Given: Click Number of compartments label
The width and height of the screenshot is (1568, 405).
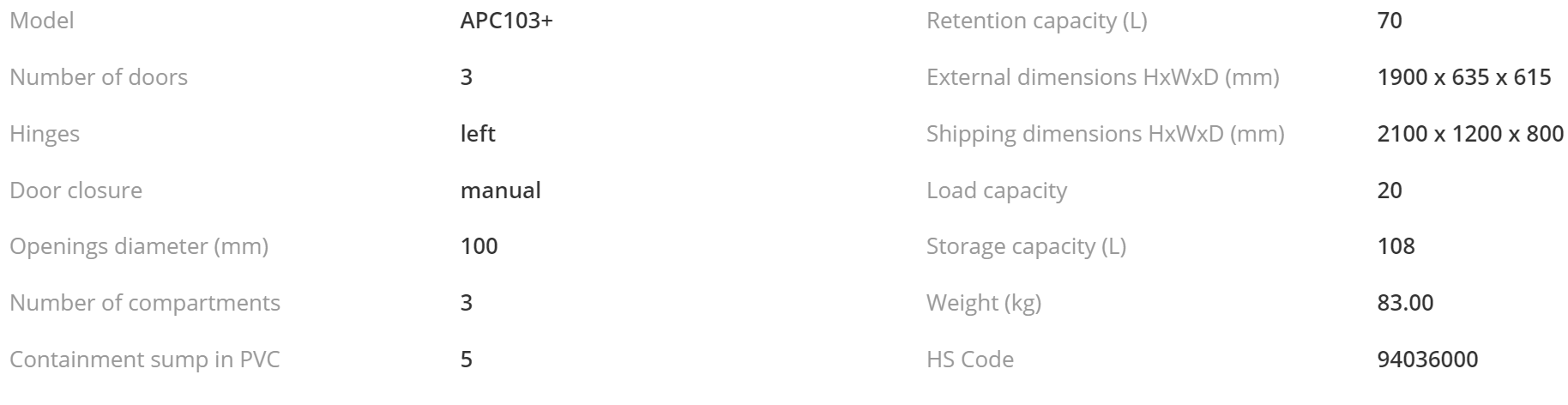Looking at the screenshot, I should point(144,303).
